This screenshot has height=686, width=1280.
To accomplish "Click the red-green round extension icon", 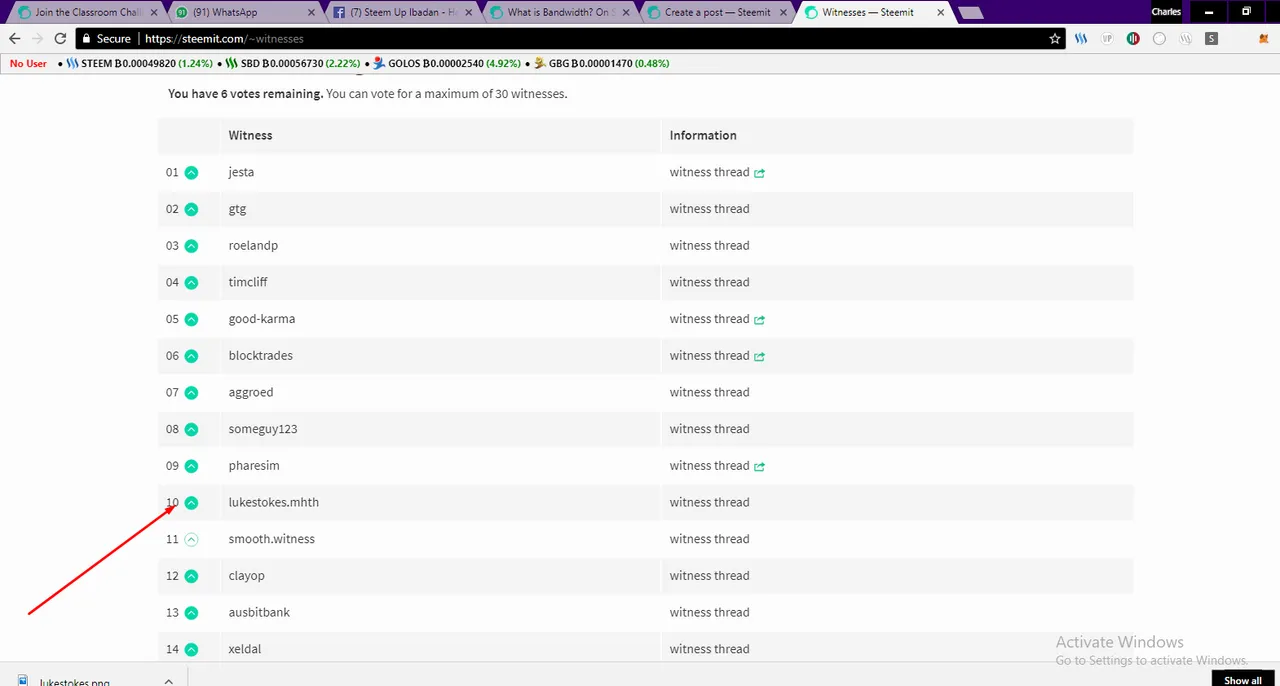I will click(x=1133, y=38).
